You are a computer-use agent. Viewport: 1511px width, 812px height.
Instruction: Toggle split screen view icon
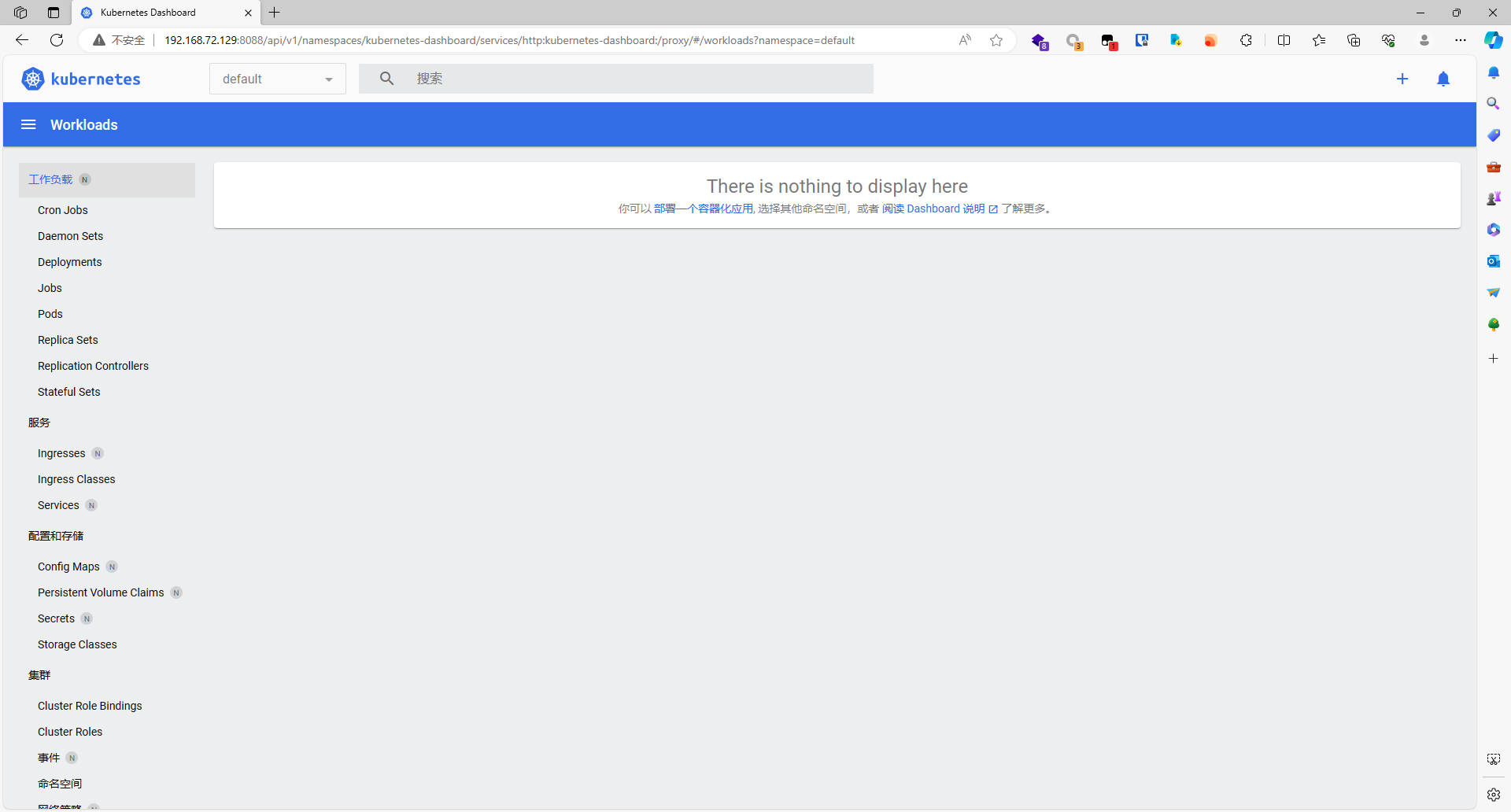pos(1284,40)
